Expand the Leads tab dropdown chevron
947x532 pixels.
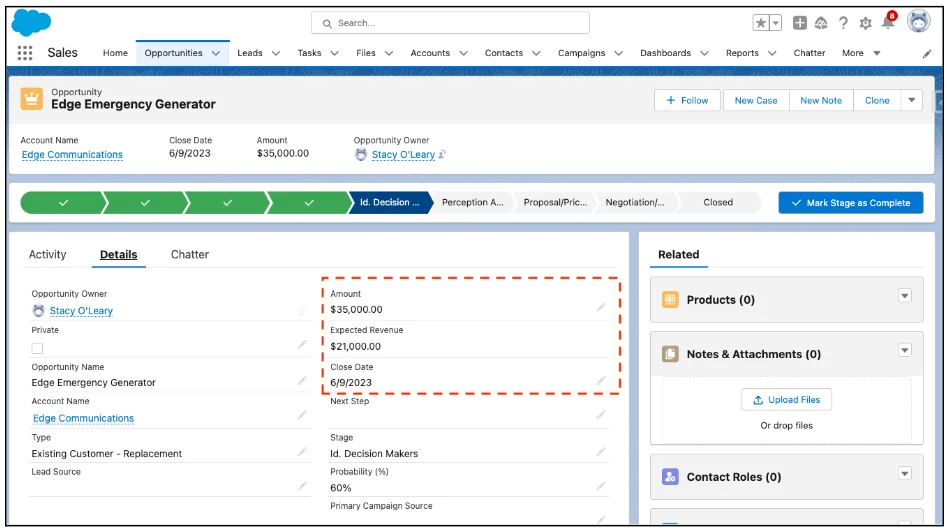[275, 53]
